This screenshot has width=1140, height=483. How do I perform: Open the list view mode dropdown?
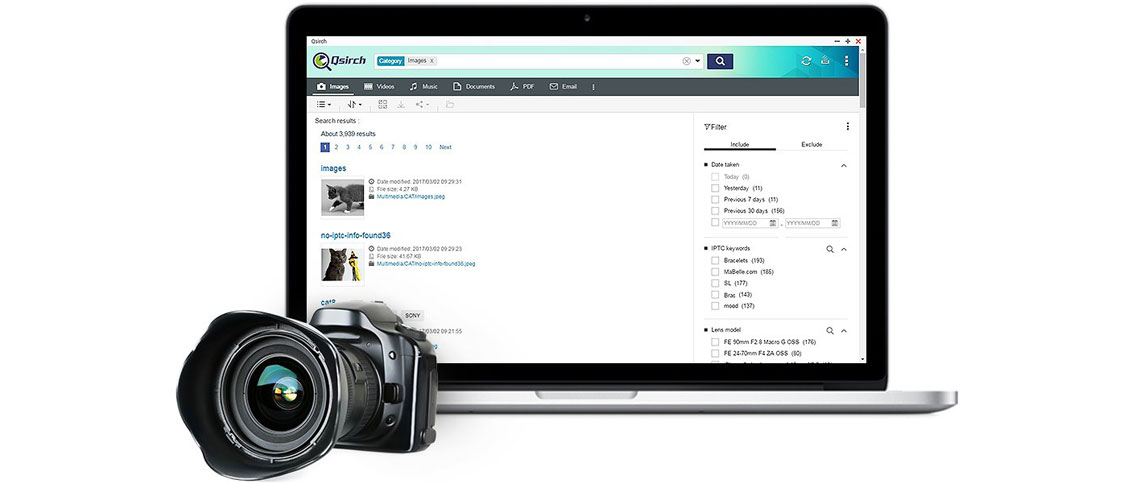(324, 104)
